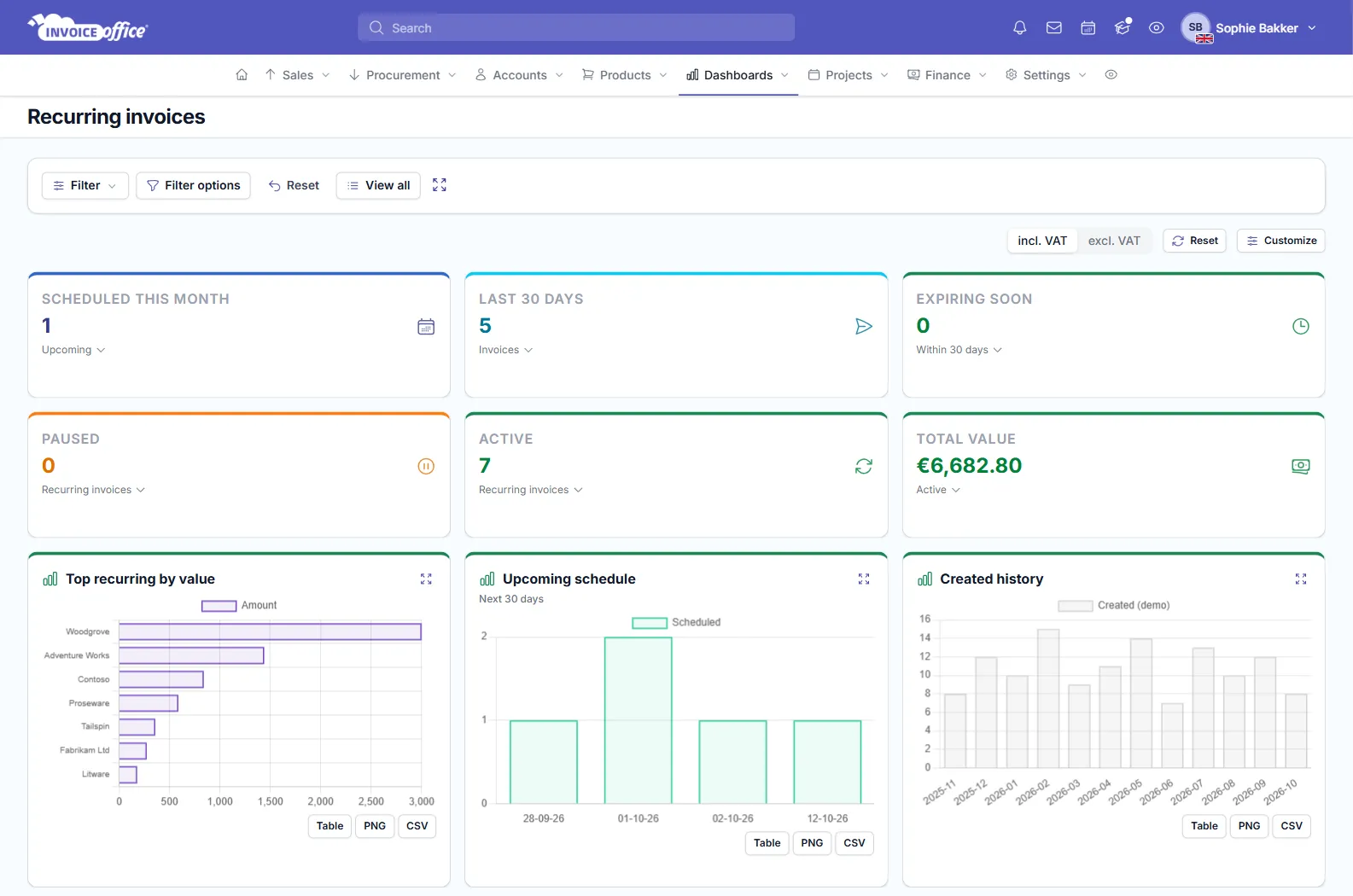Open Within 30 days dropdown

coord(959,350)
